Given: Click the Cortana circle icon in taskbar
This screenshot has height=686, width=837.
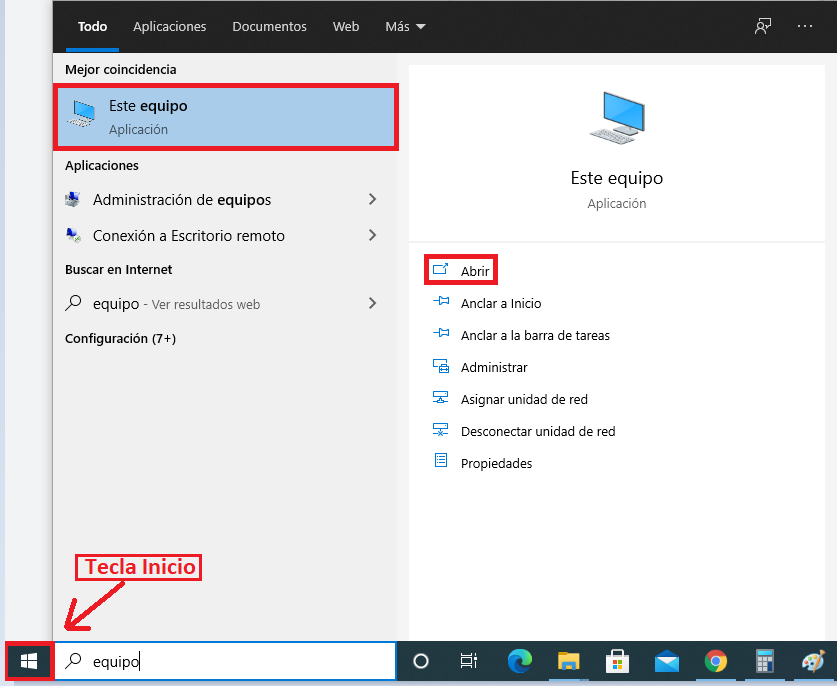Looking at the screenshot, I should coord(421,661).
